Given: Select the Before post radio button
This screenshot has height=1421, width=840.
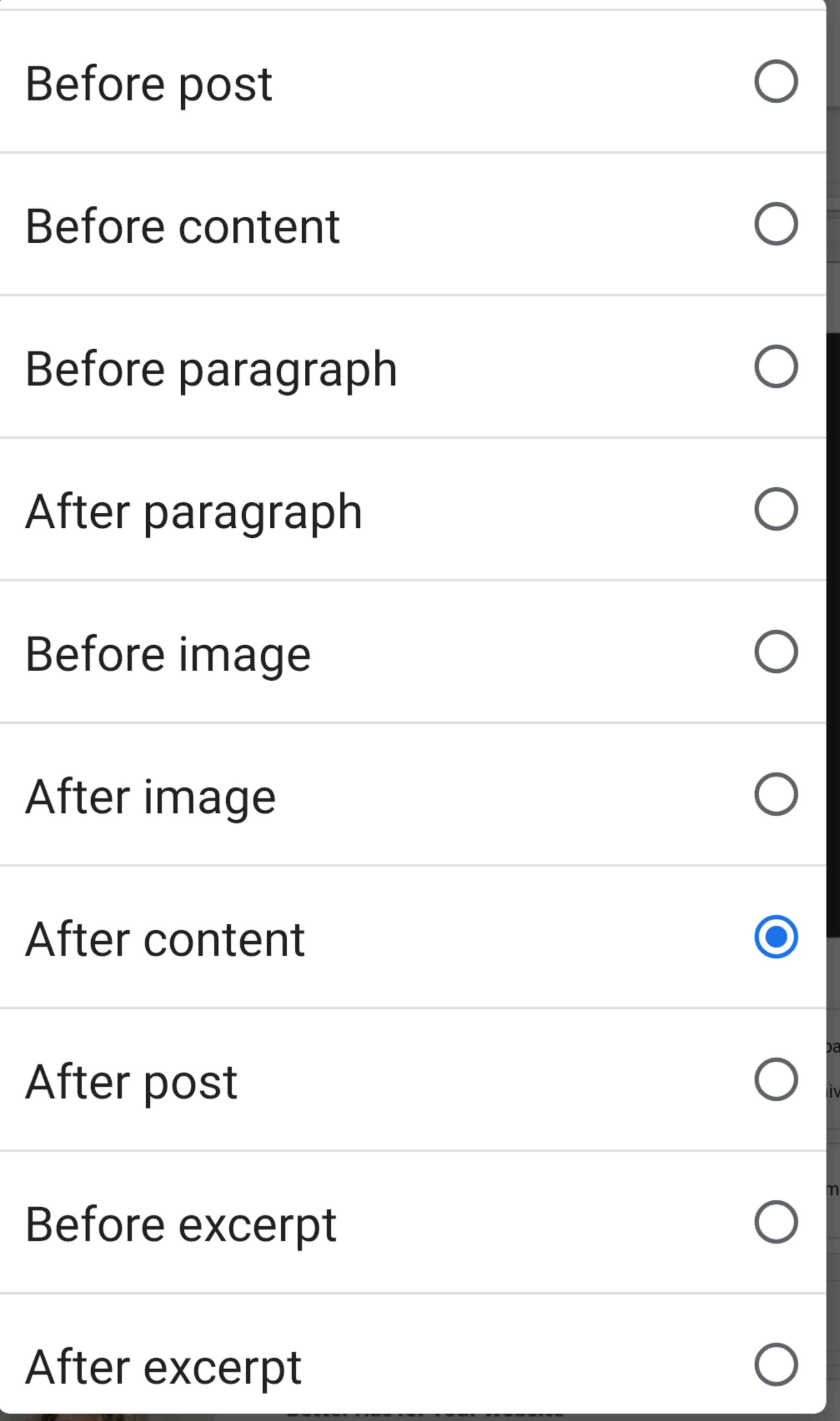Looking at the screenshot, I should tap(776, 81).
